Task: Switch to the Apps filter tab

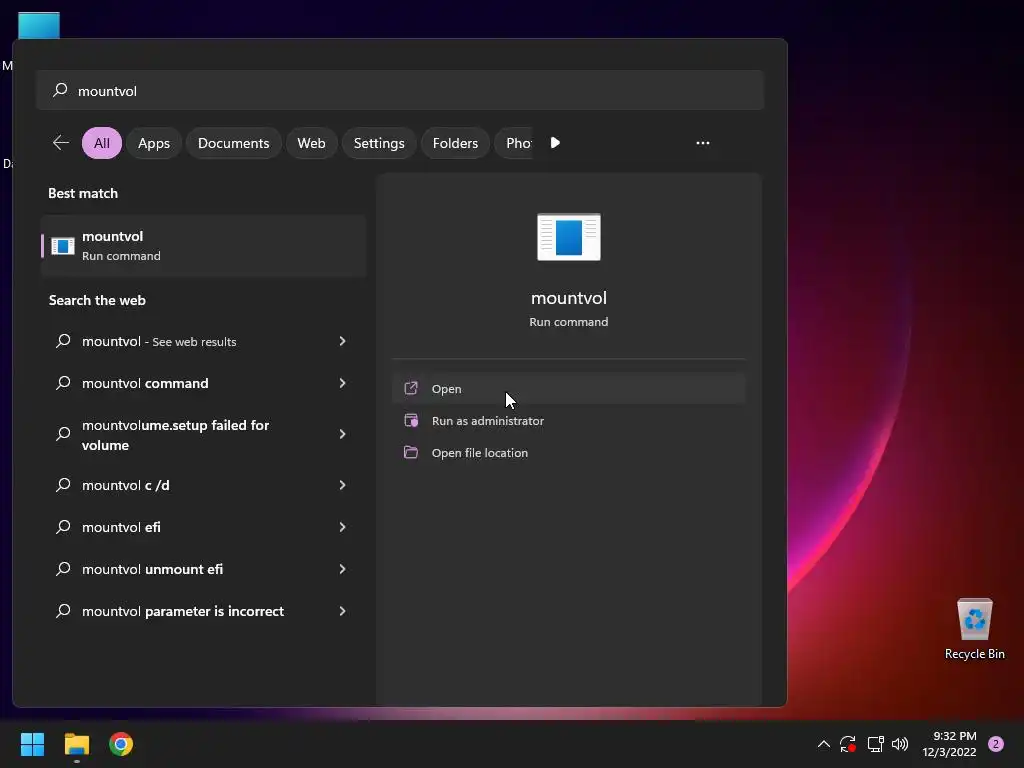Action: [x=154, y=143]
